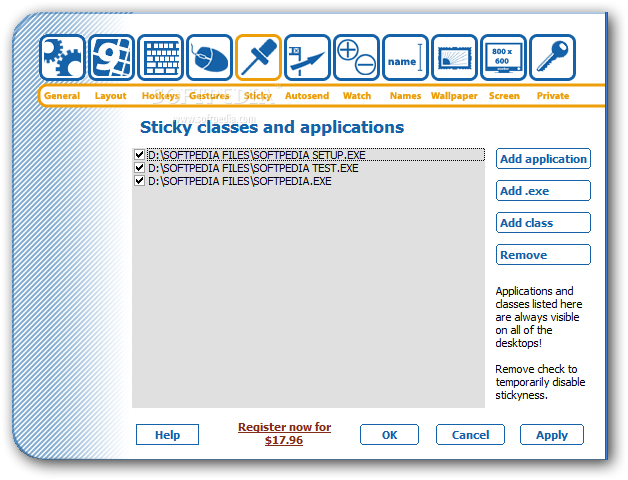The height and width of the screenshot is (480, 628).
Task: Switch to the Autosend tab label
Action: (307, 96)
